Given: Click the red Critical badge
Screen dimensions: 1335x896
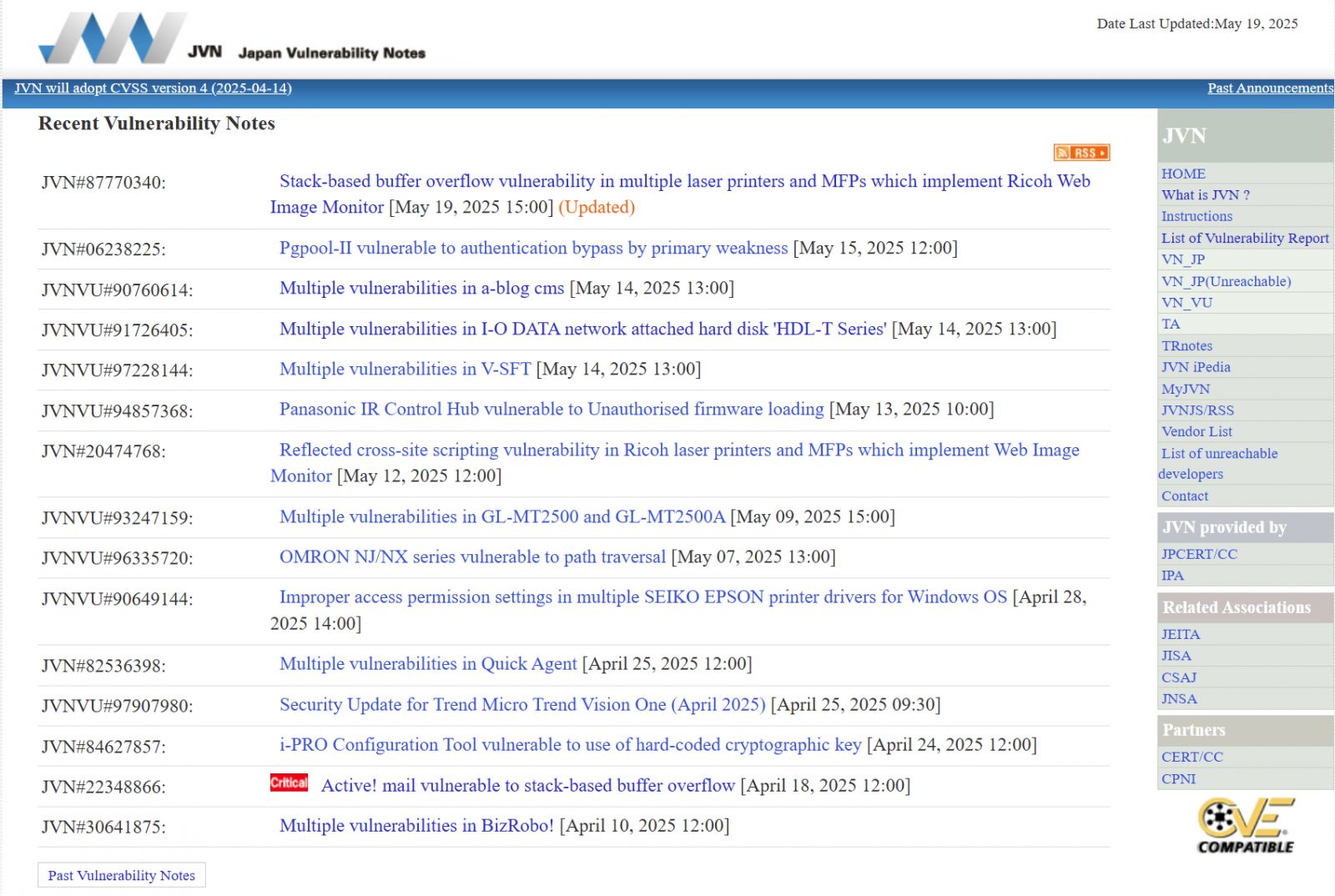Looking at the screenshot, I should point(289,783).
